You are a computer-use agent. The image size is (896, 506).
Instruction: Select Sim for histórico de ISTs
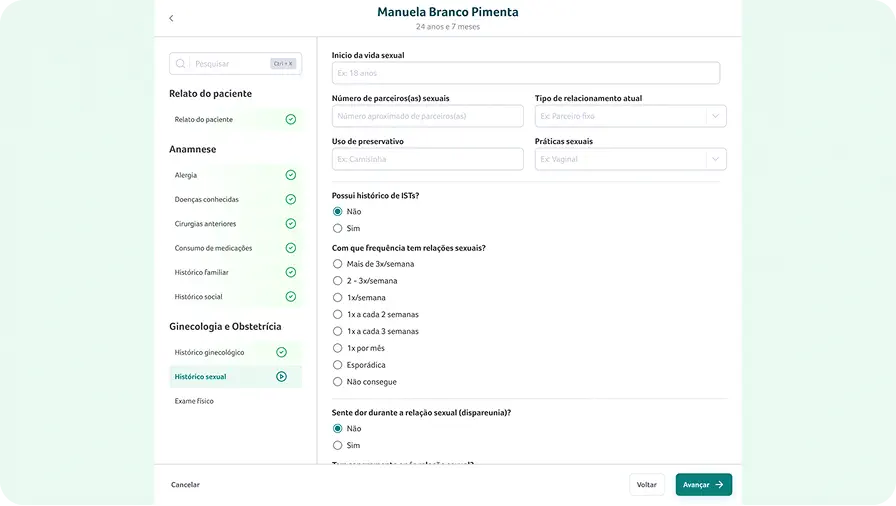pos(338,228)
